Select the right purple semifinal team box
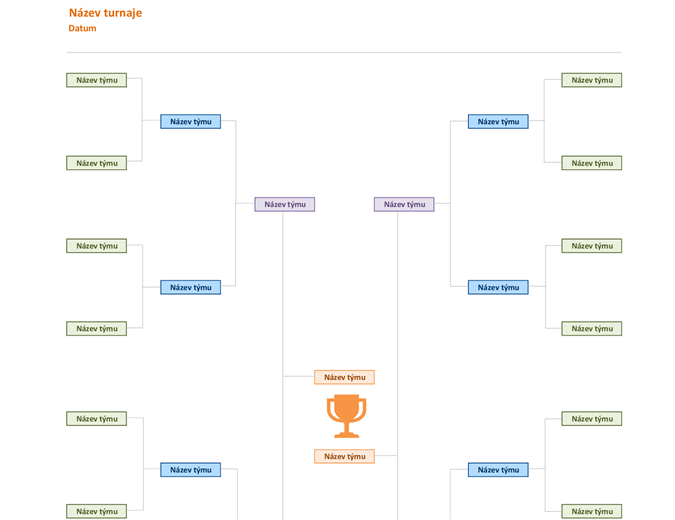This screenshot has height=520, width=675. [404, 204]
